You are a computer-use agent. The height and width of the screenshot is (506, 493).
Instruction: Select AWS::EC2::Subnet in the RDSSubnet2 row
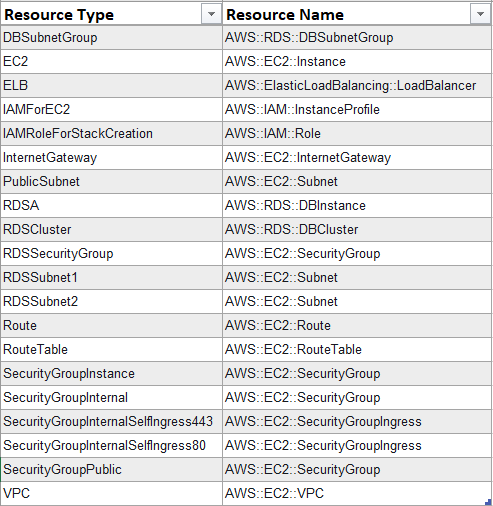pos(357,302)
